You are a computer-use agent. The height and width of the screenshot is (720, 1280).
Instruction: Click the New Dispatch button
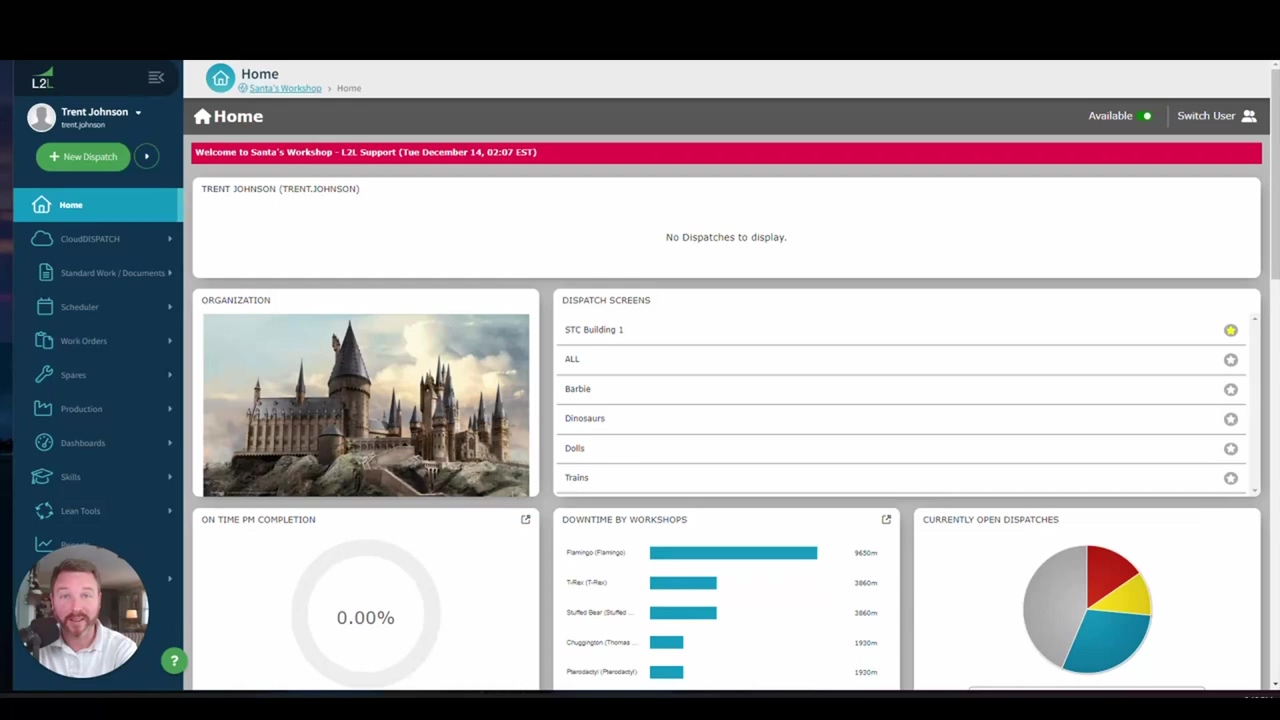[83, 157]
